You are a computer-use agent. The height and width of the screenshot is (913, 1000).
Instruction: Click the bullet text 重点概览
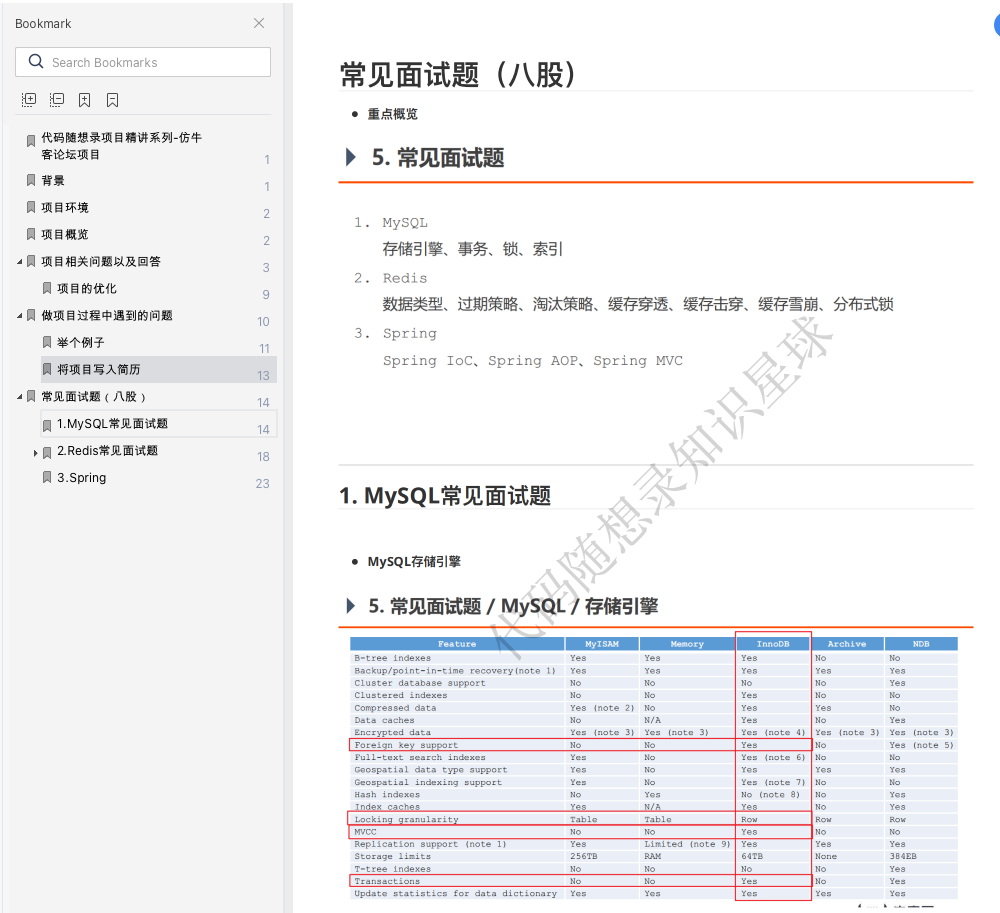(x=392, y=114)
